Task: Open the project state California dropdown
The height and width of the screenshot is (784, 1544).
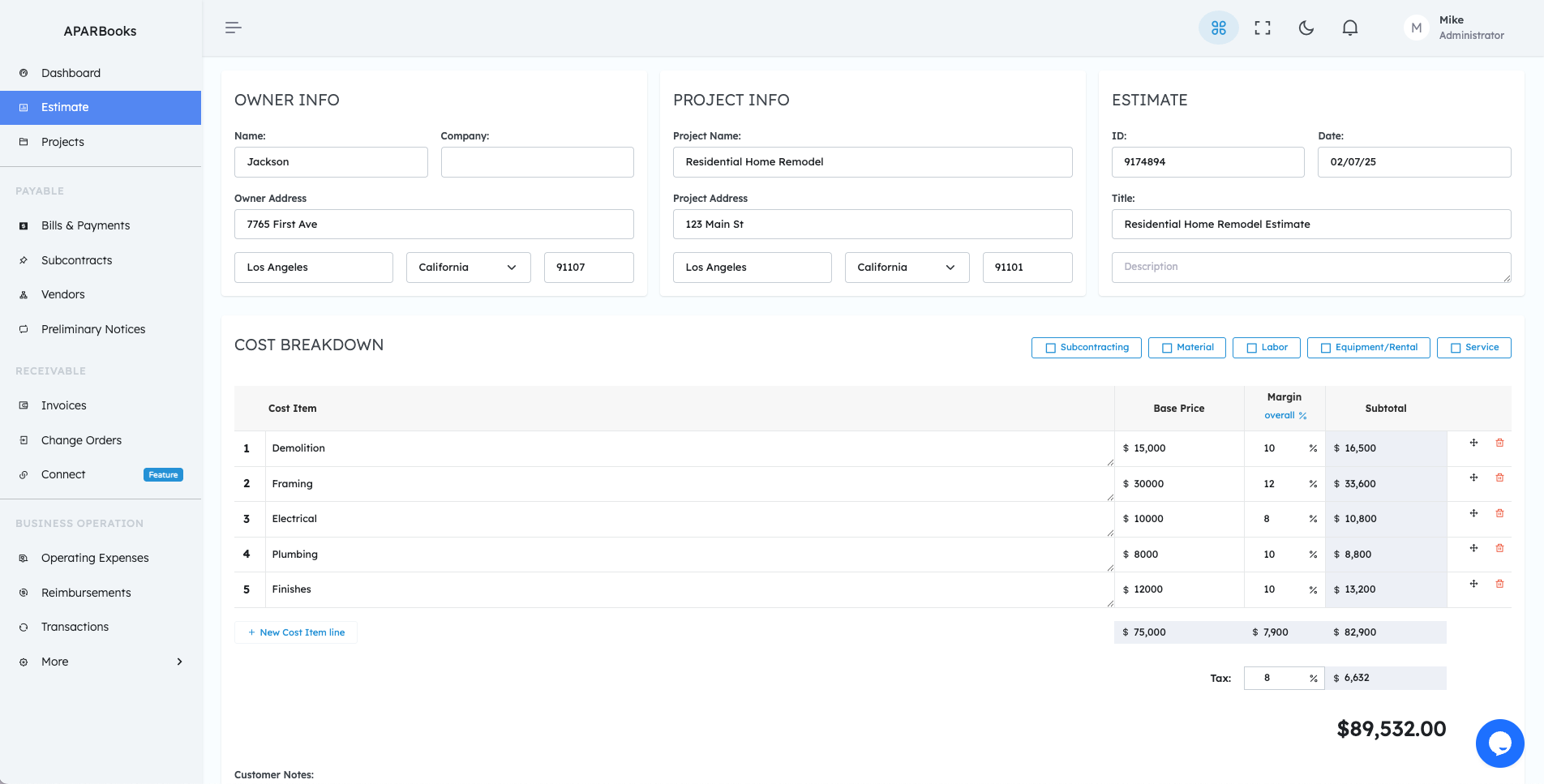Action: click(907, 268)
